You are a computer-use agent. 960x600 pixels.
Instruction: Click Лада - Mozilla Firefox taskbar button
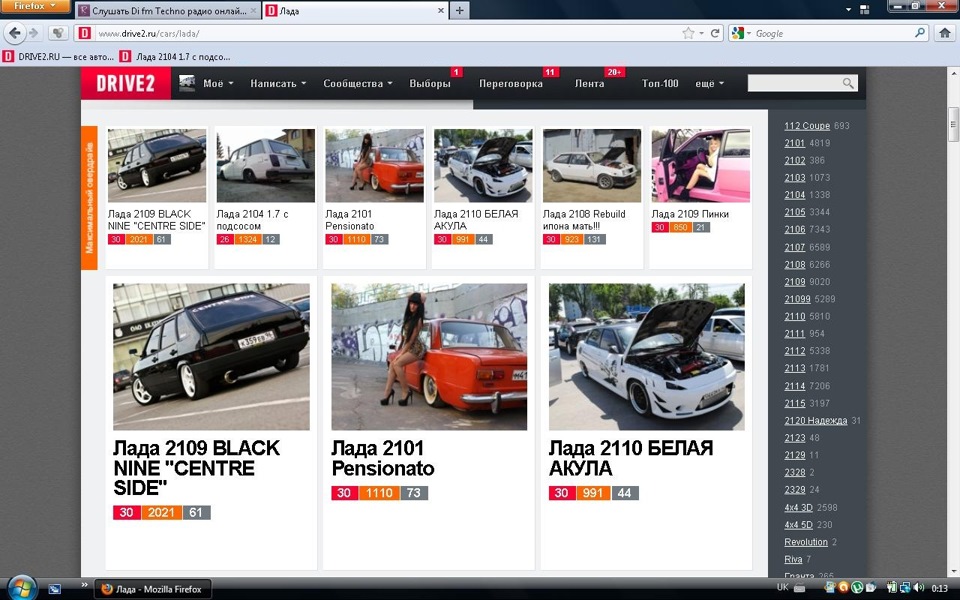(153, 589)
